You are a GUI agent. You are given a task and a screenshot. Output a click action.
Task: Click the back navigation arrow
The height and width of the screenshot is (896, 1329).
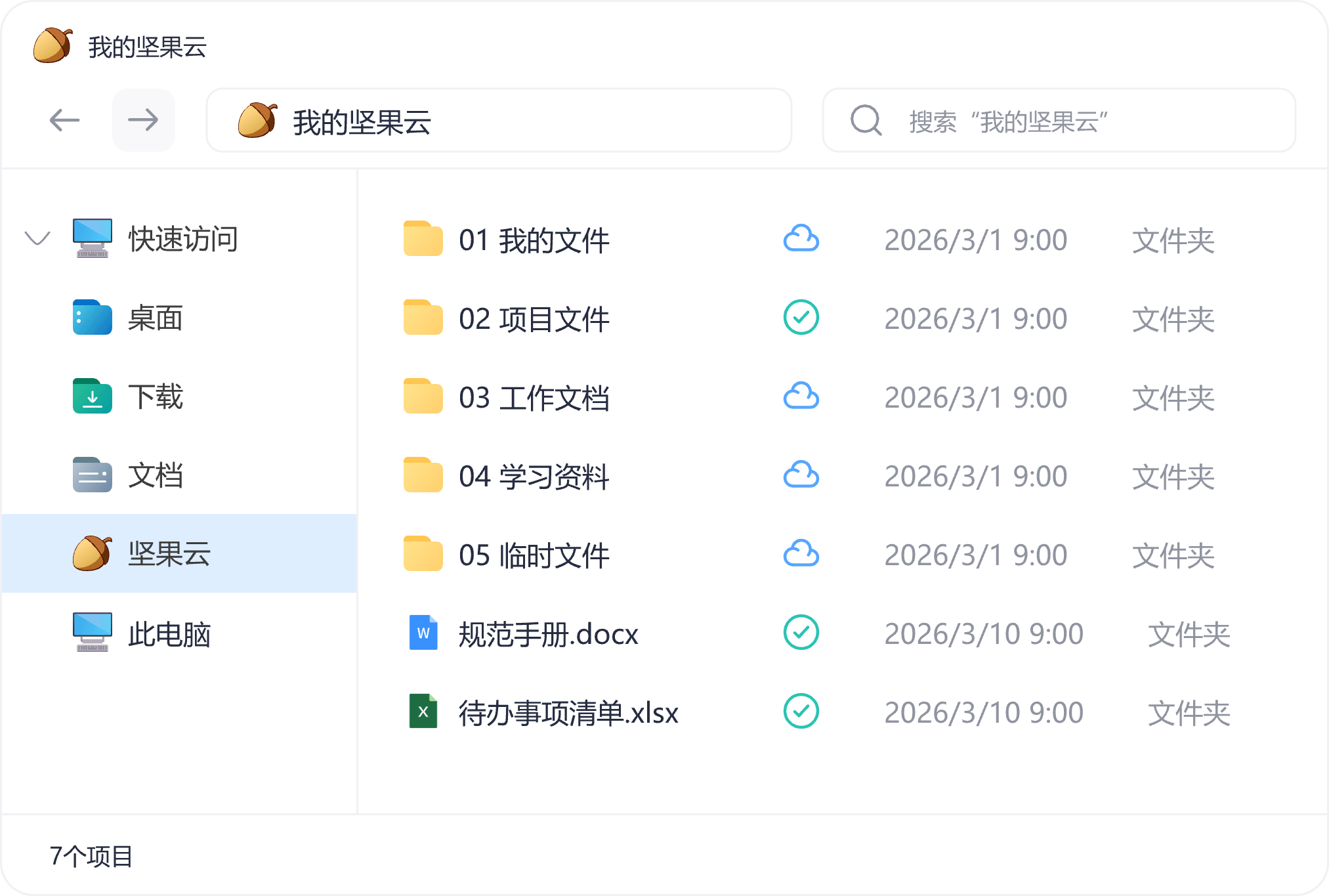64,120
